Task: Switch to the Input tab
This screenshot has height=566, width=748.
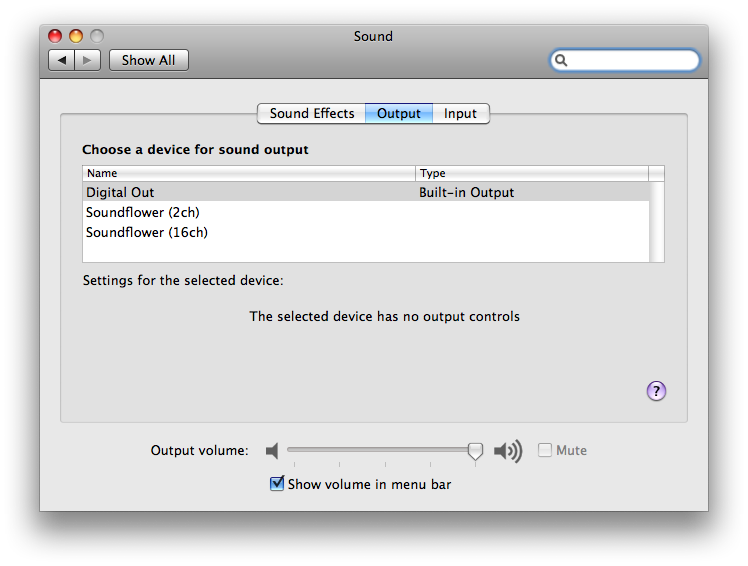Action: (x=460, y=114)
